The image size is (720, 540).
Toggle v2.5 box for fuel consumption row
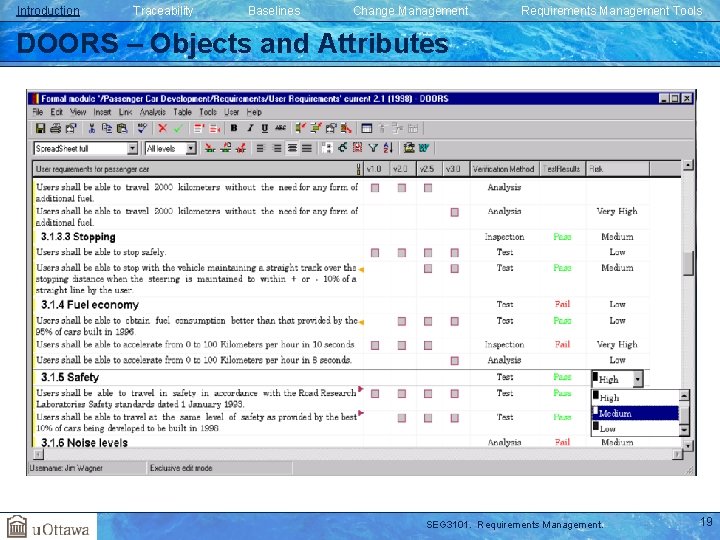click(x=428, y=321)
